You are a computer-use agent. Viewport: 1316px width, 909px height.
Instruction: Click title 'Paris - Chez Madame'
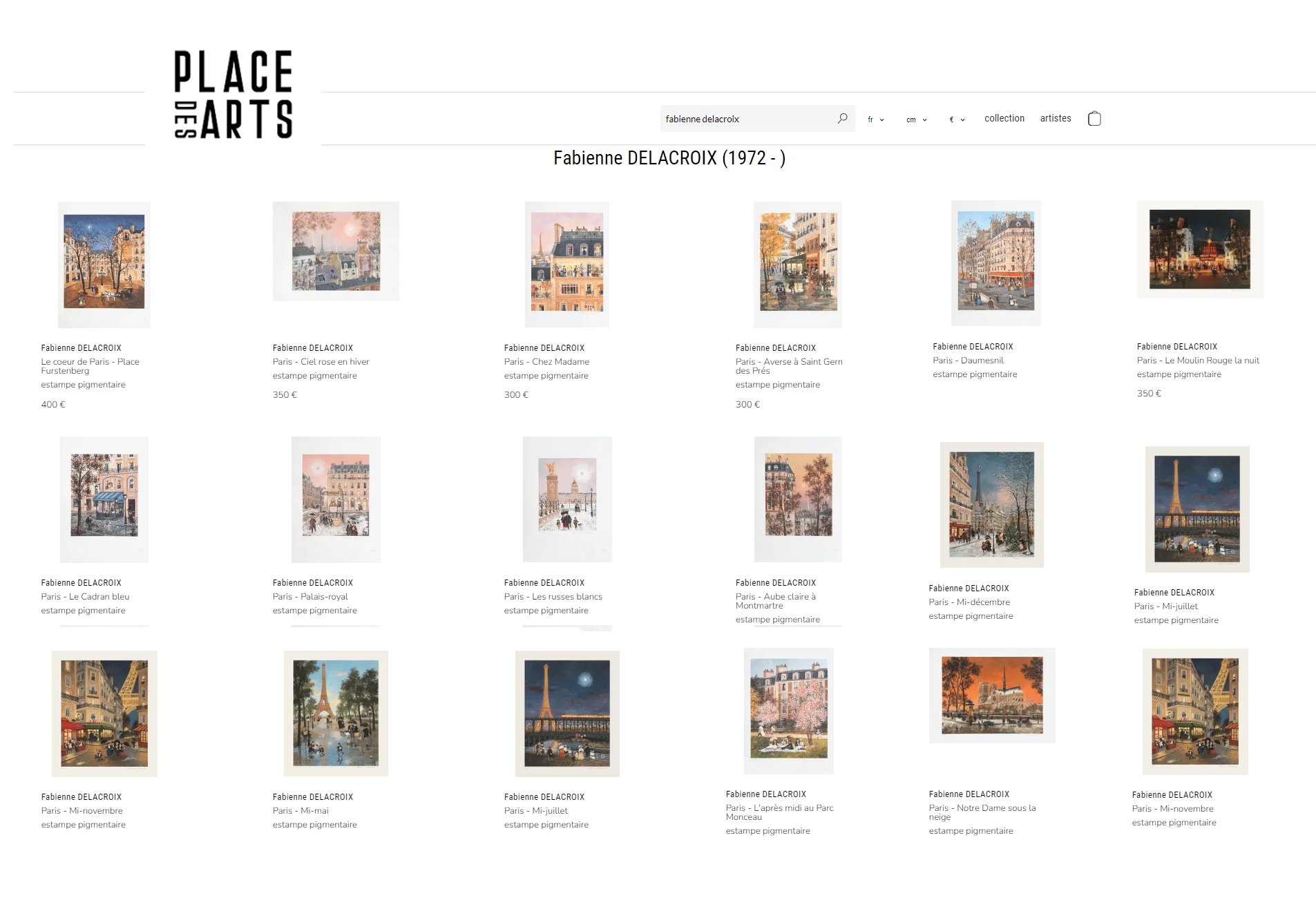coord(546,362)
